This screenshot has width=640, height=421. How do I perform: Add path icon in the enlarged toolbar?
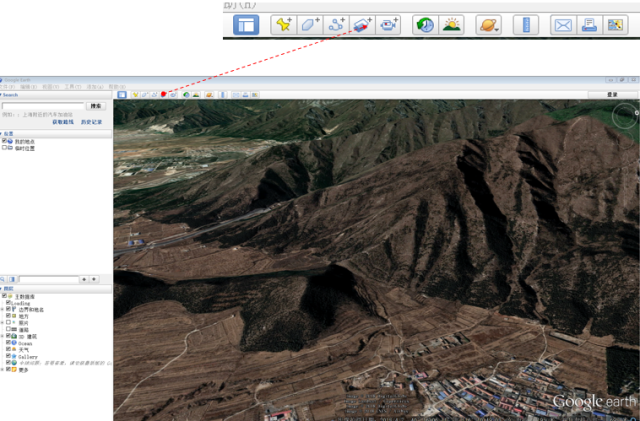click(336, 25)
